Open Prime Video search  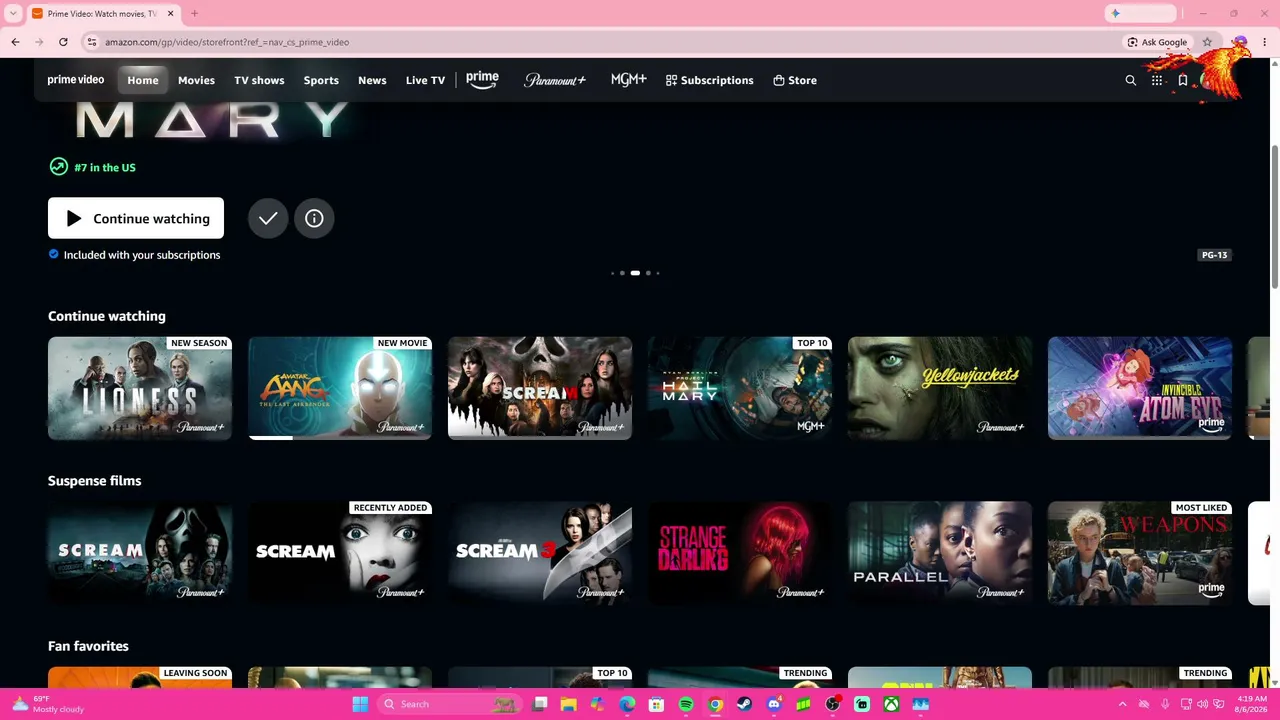(x=1131, y=80)
